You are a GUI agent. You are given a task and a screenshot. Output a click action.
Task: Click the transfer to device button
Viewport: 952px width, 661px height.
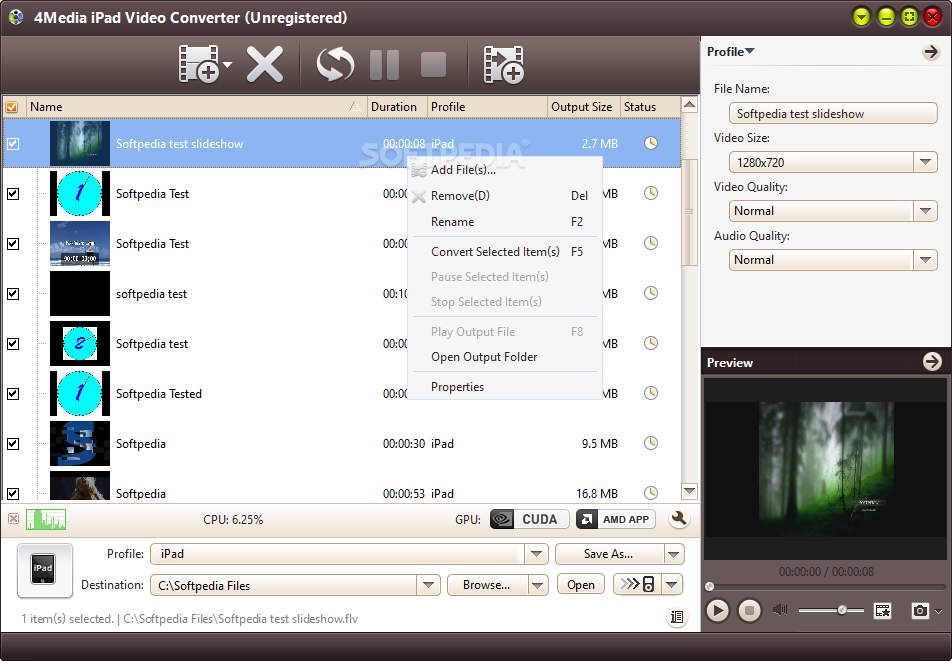click(638, 585)
